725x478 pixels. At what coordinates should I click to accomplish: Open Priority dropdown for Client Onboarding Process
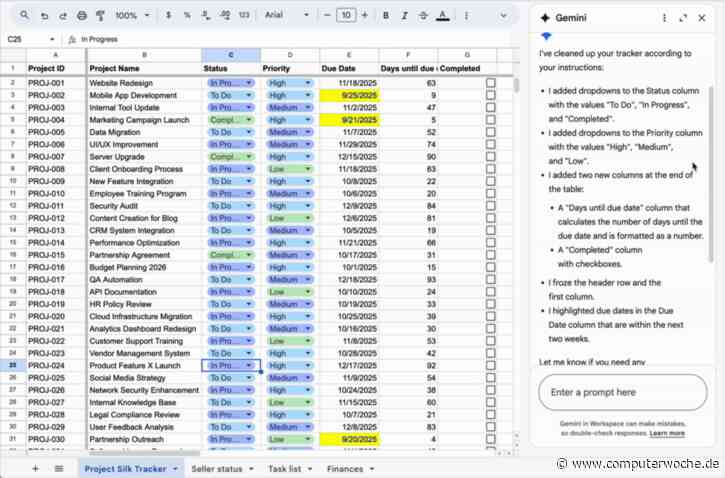[x=308, y=169]
